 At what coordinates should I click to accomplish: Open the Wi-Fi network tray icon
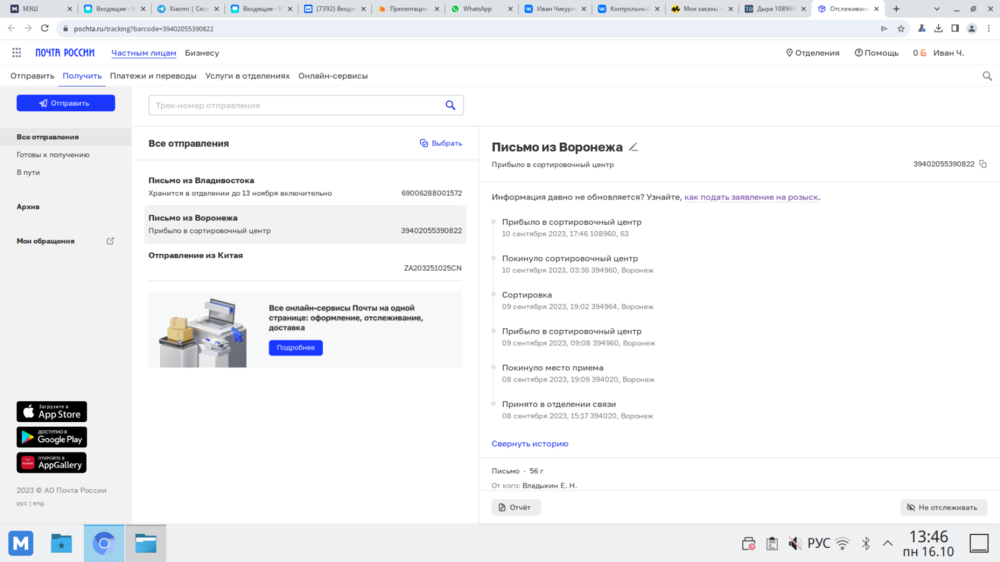pyautogui.click(x=842, y=544)
